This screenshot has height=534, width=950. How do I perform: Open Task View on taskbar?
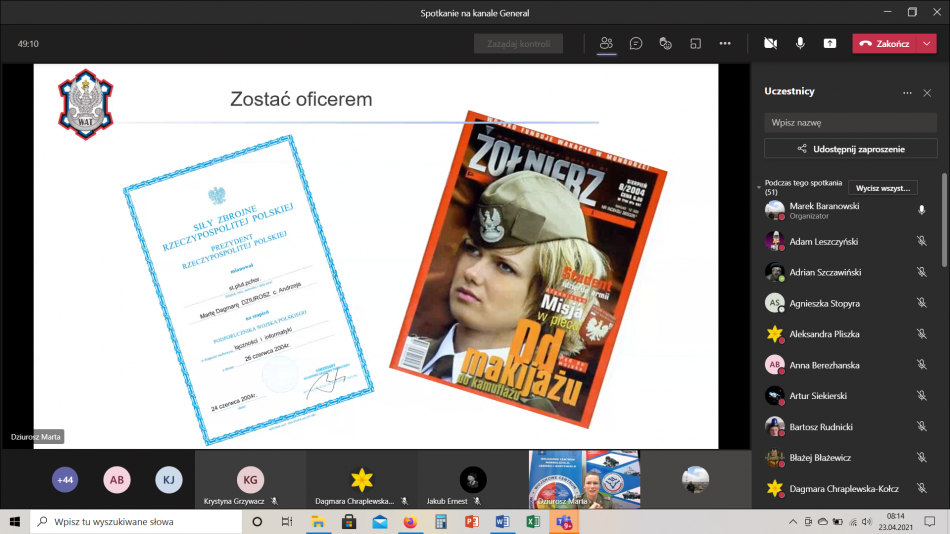point(287,522)
